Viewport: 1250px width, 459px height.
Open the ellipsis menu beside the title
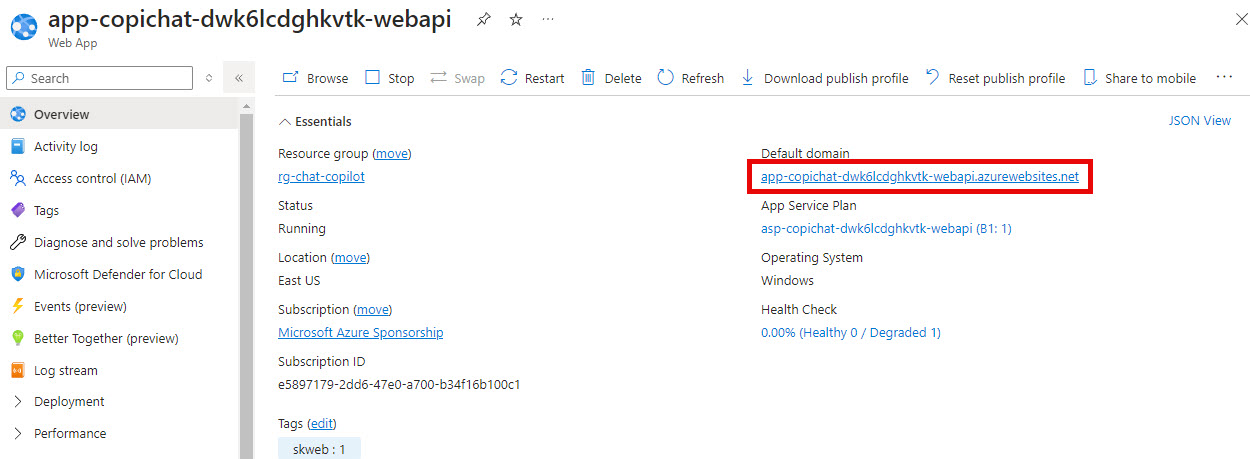pos(548,19)
